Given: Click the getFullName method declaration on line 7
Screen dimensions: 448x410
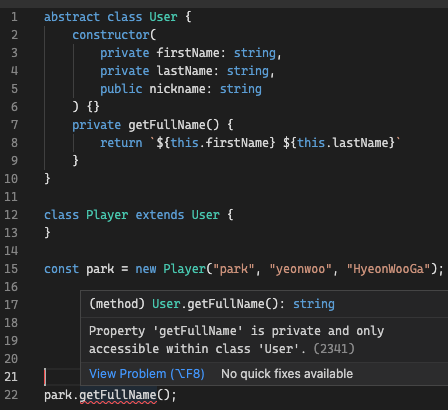Looking at the screenshot, I should 167,125.
